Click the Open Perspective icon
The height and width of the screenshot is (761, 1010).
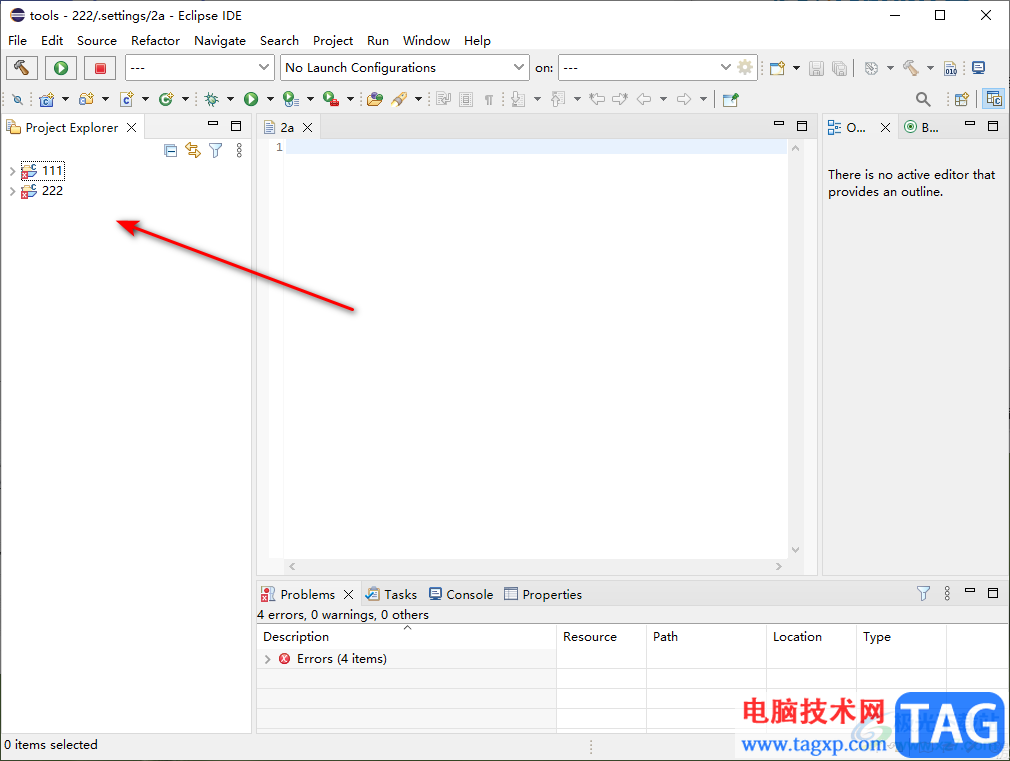click(x=962, y=99)
